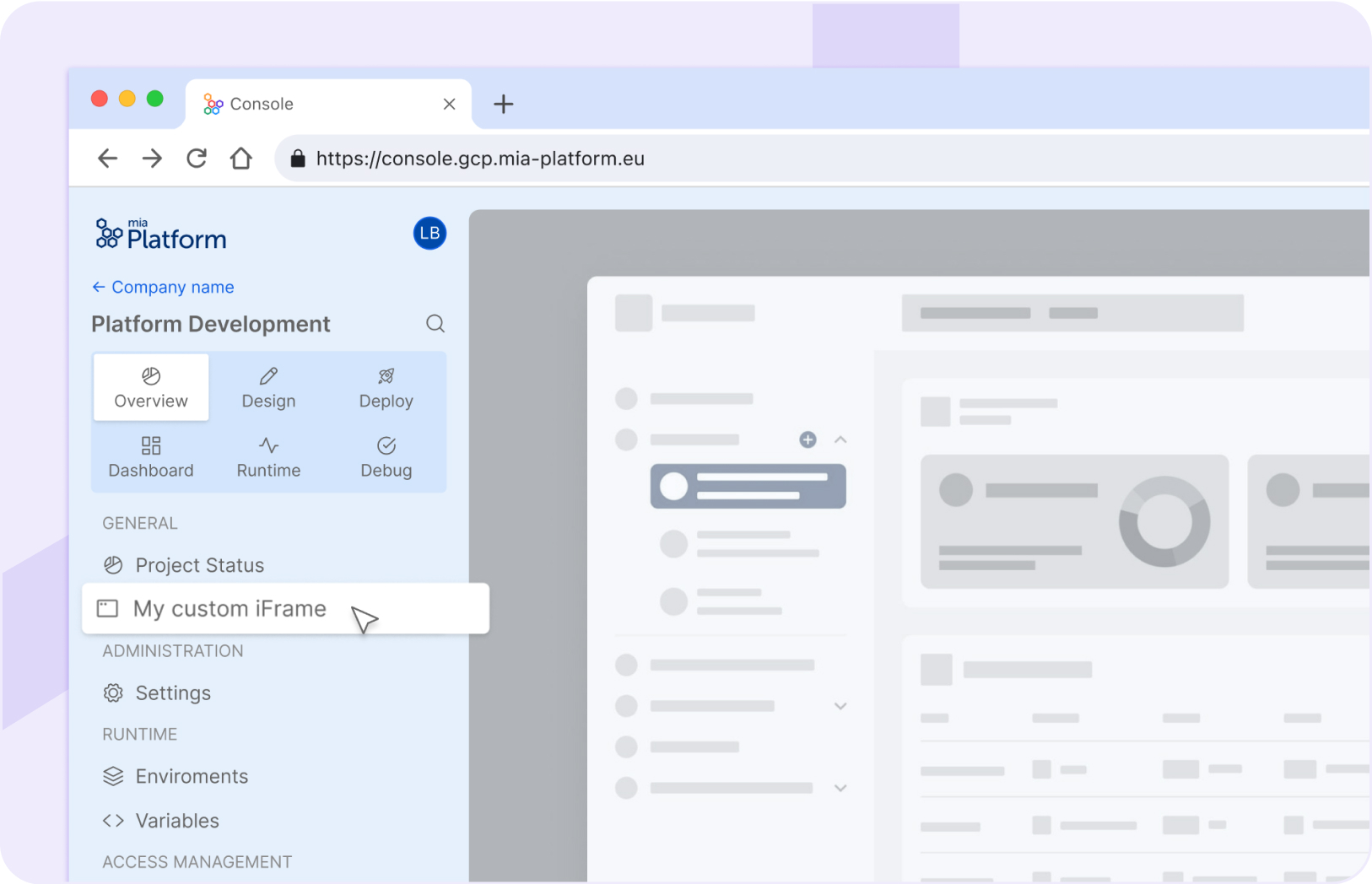
Task: Open the Debug section
Action: pos(386,458)
